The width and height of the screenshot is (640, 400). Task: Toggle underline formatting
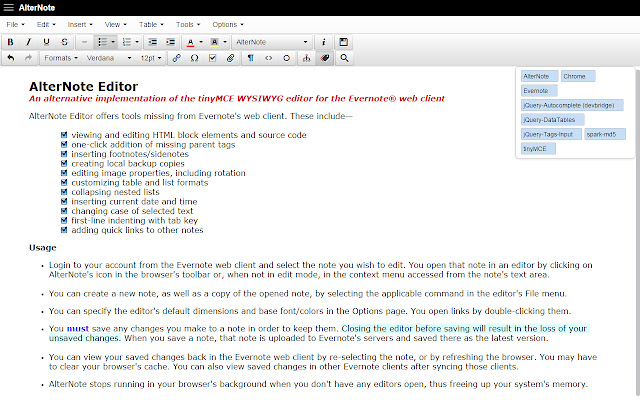point(46,42)
